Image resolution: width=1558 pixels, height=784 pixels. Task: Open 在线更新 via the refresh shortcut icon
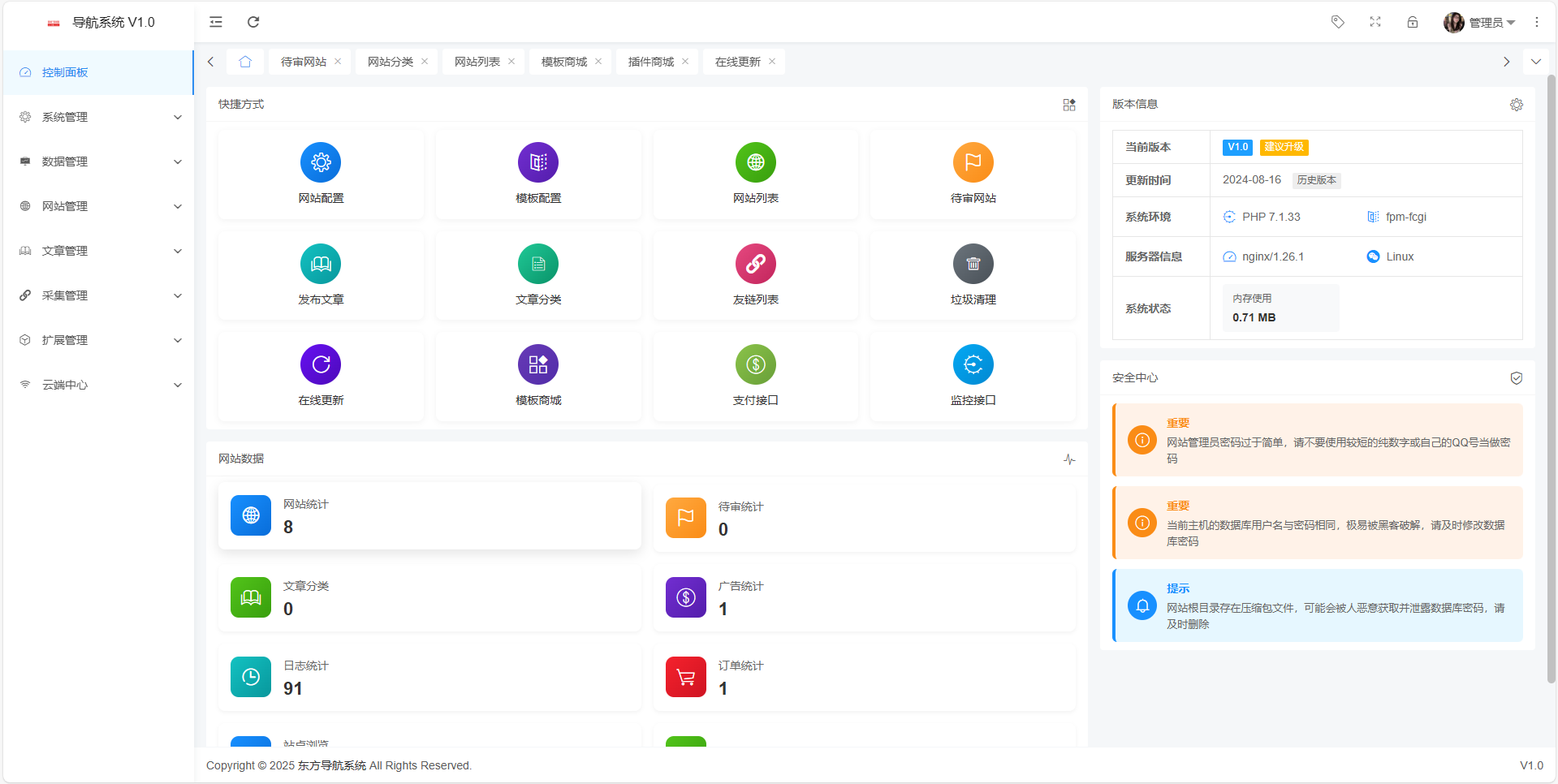click(321, 364)
